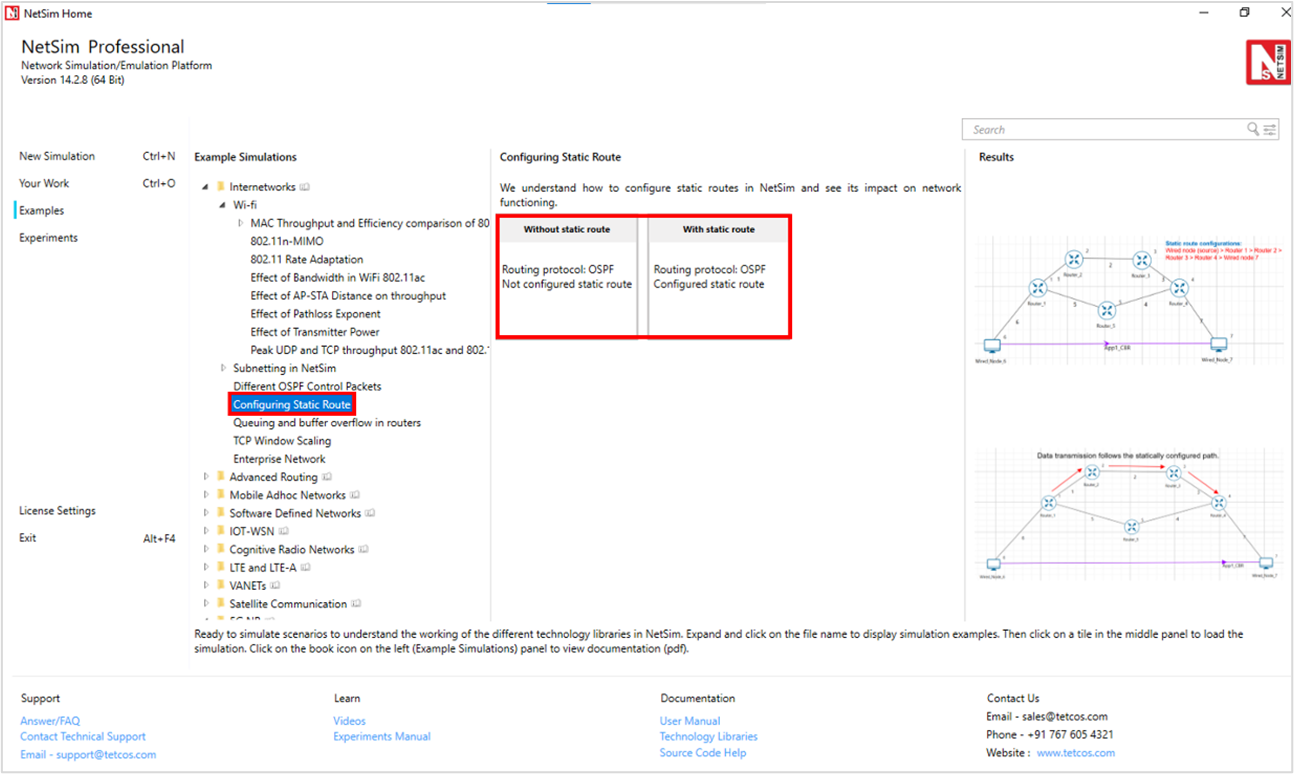Open documentation book icon beside Internetworks
This screenshot has width=1294, height=774.
point(305,187)
